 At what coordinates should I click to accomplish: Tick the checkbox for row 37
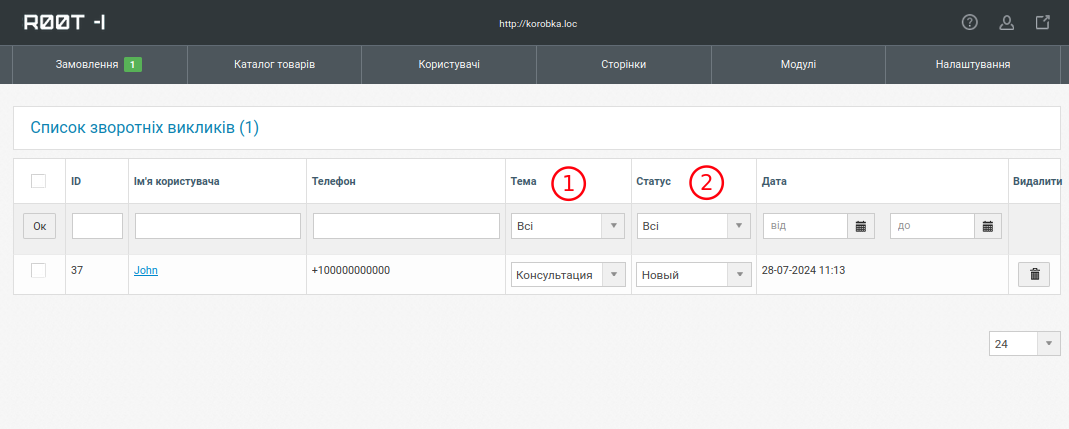point(39,270)
